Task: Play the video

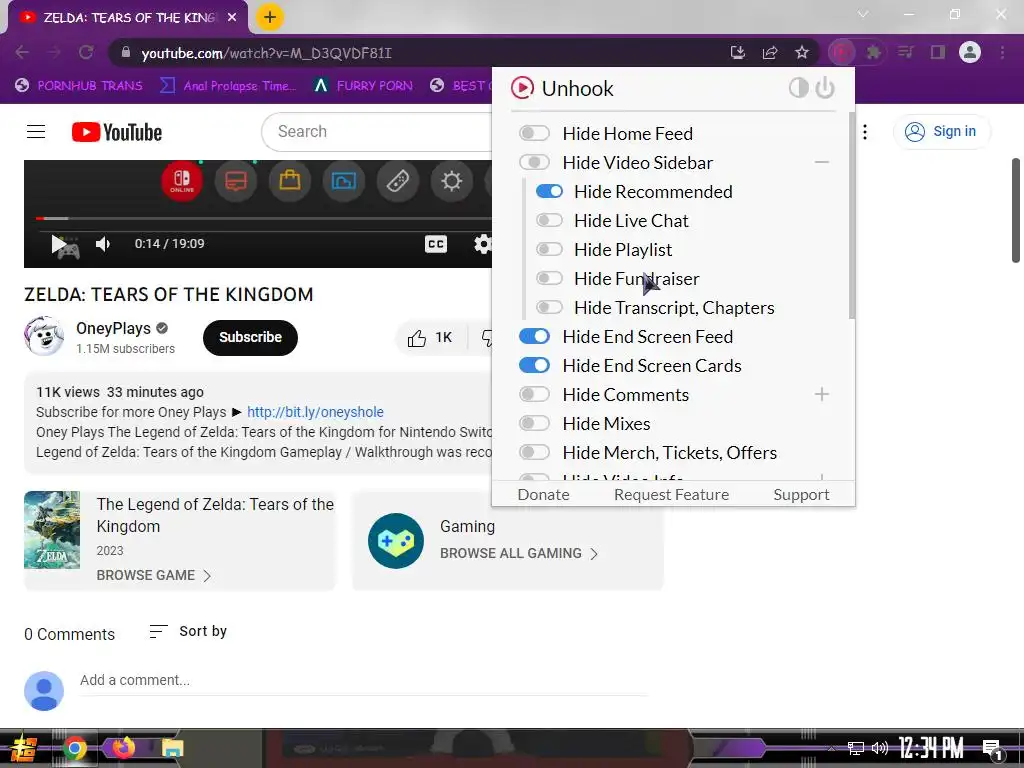Action: [x=59, y=244]
